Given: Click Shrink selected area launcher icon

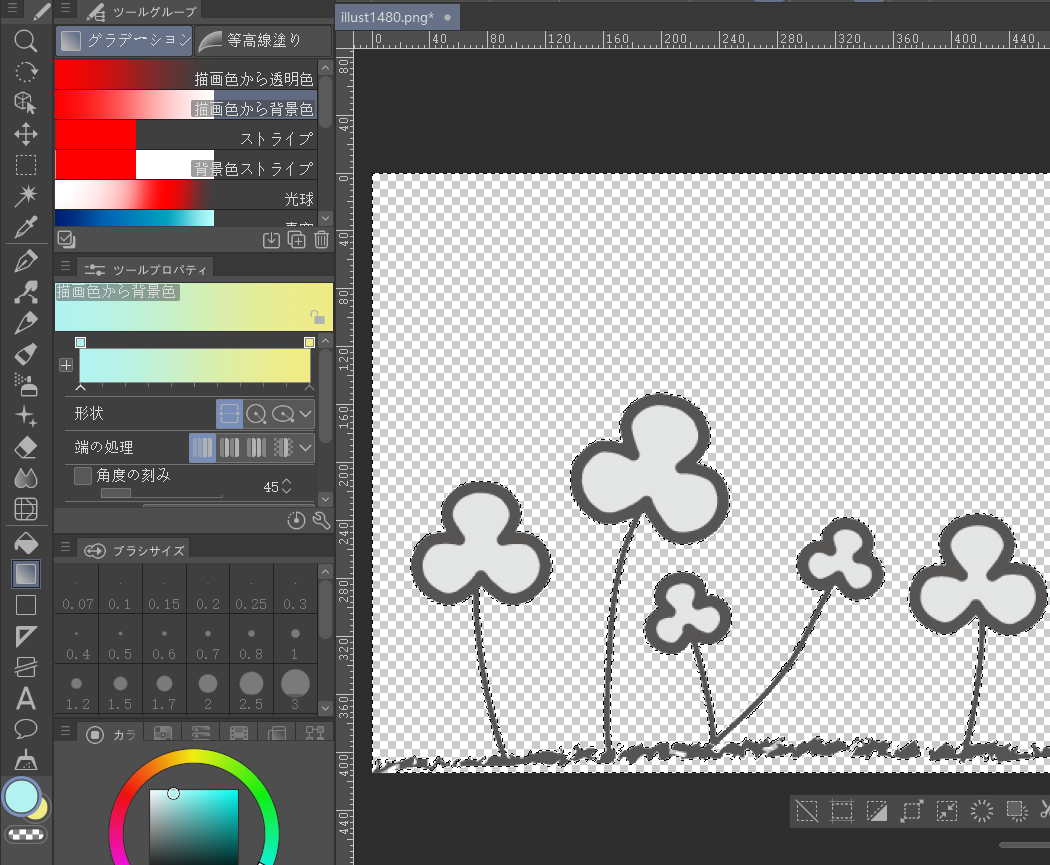Looking at the screenshot, I should pyautogui.click(x=946, y=811).
